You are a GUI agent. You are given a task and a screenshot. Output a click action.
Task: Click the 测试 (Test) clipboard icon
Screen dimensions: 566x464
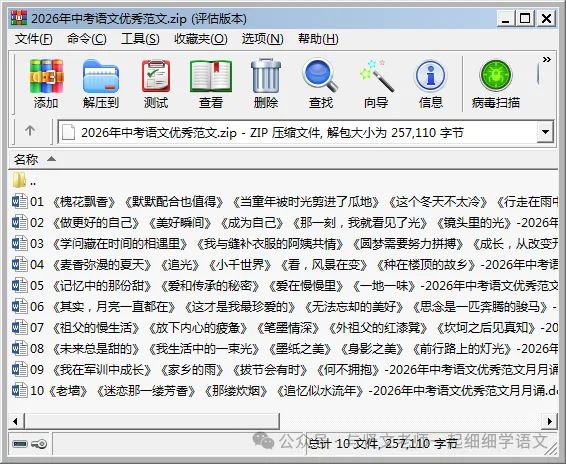pos(156,76)
